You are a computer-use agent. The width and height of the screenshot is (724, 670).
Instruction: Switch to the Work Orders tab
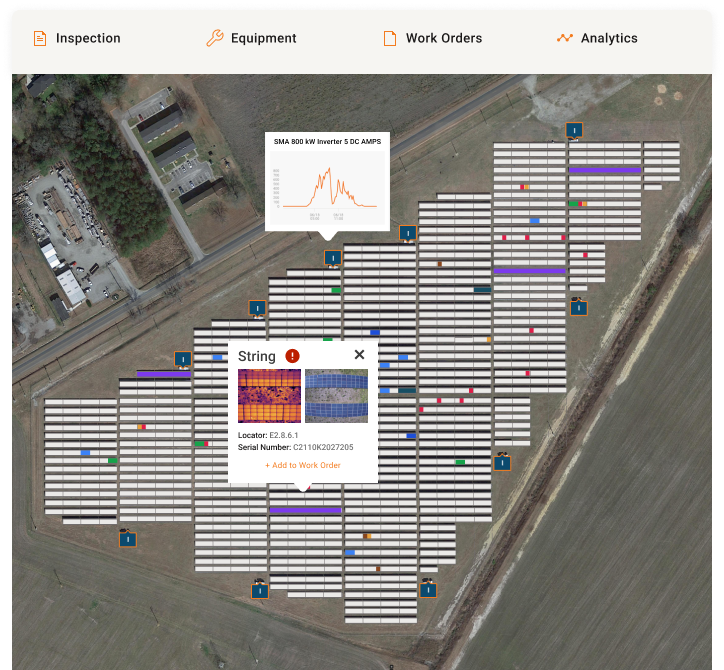click(443, 38)
